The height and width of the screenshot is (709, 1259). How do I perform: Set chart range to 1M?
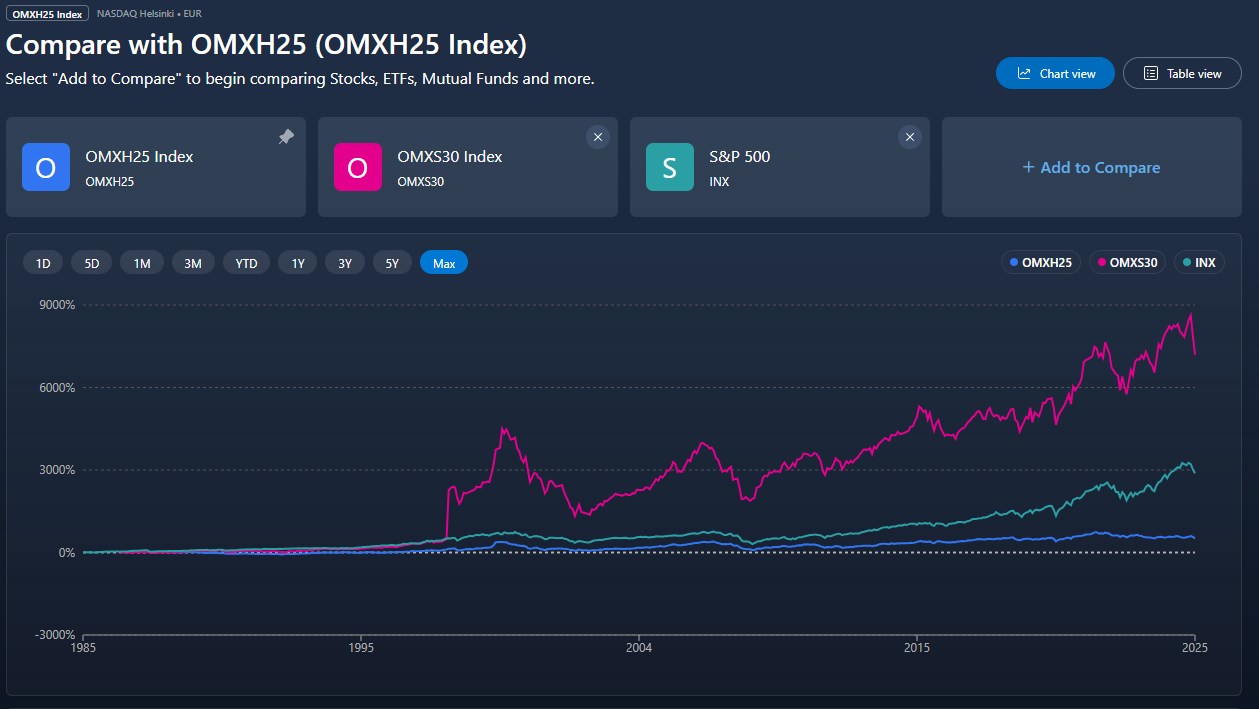tap(142, 263)
